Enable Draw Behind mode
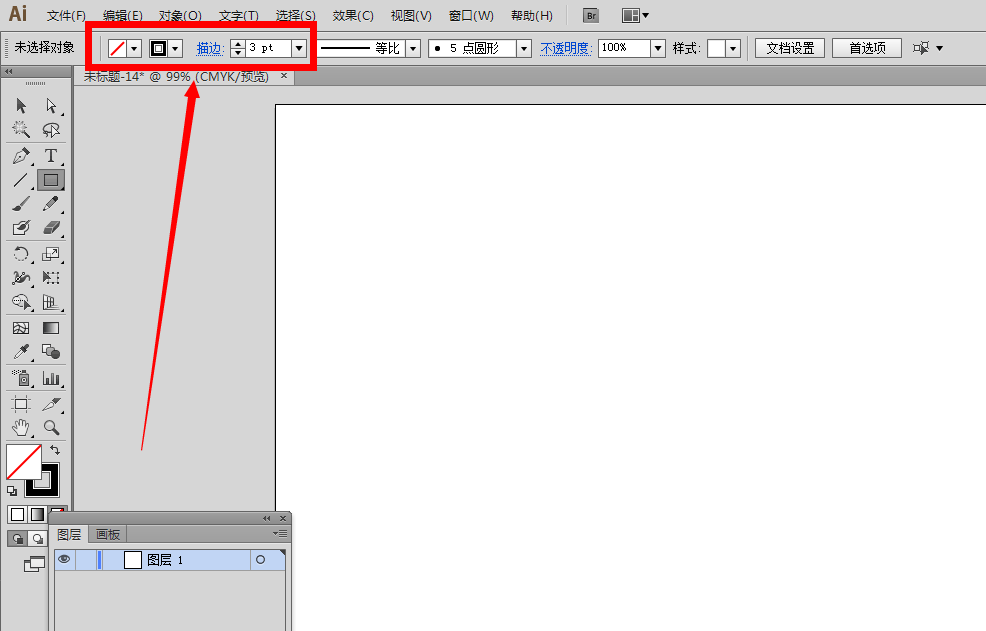The width and height of the screenshot is (986, 631). 38,539
